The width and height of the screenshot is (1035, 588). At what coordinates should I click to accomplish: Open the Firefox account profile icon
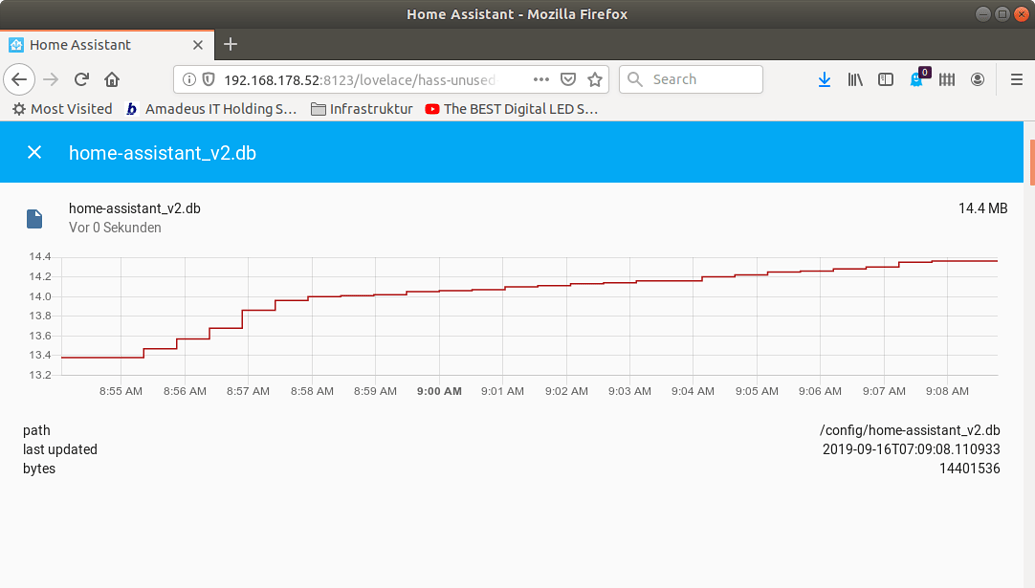(977, 79)
